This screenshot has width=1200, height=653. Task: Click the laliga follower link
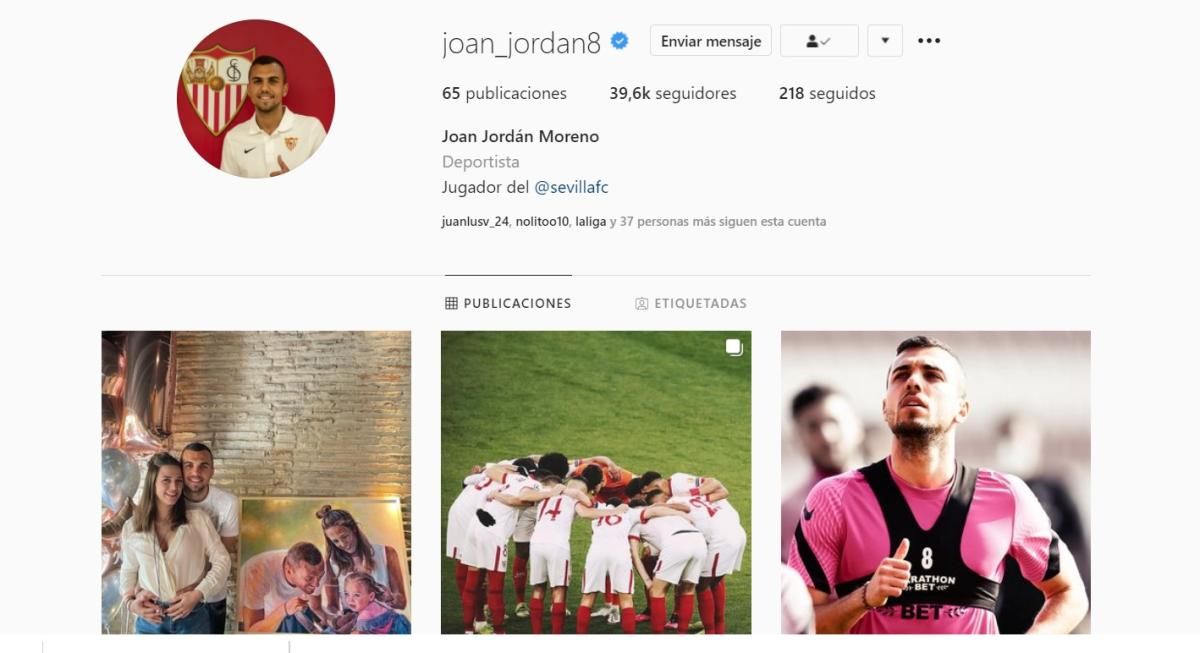pyautogui.click(x=591, y=222)
